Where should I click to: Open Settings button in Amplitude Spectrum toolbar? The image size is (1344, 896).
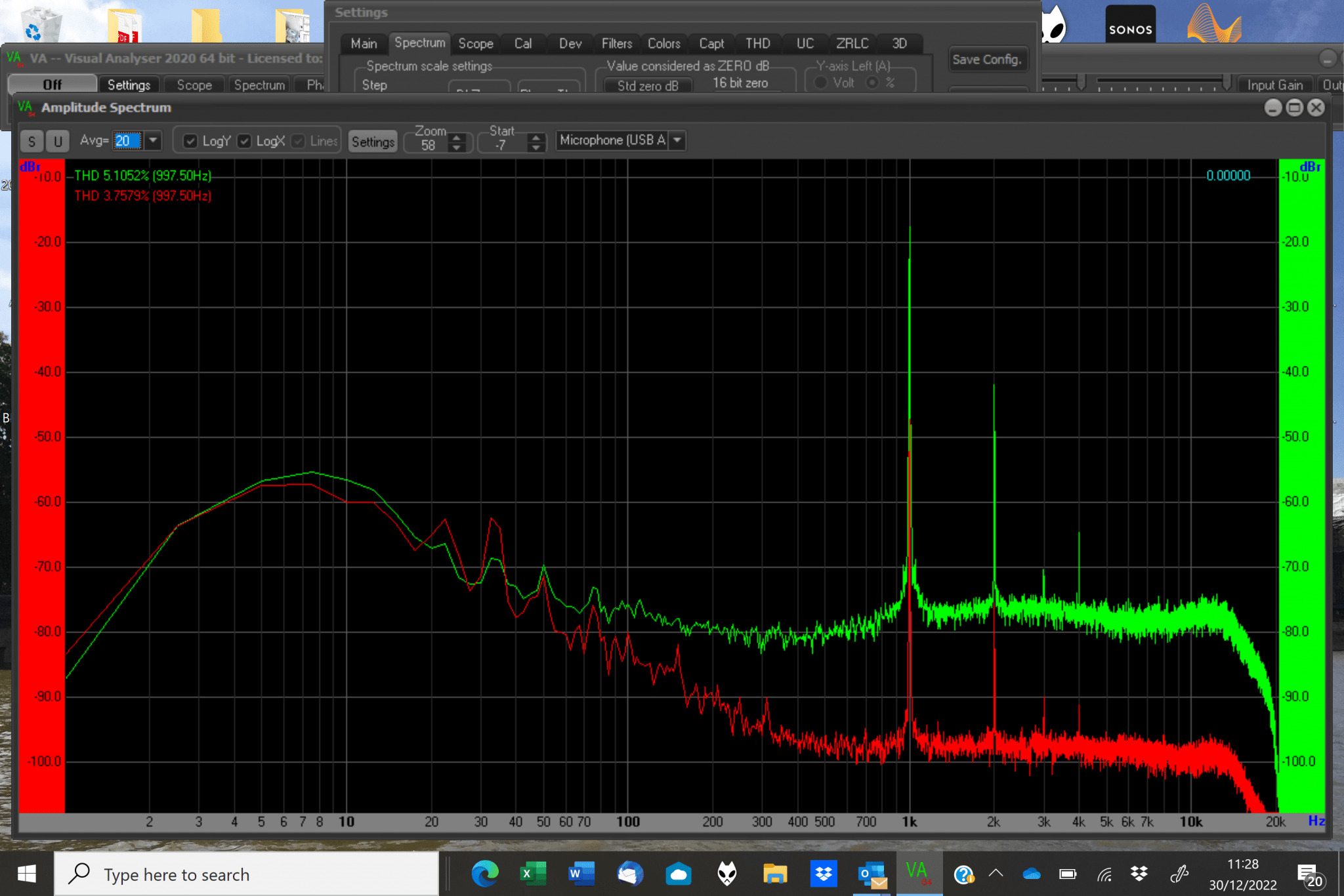coord(373,141)
